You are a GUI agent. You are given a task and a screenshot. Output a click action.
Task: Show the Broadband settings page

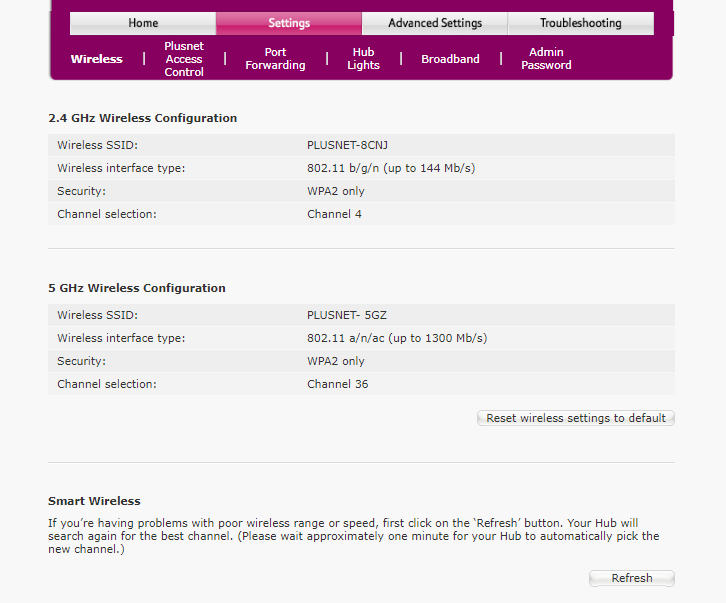tap(450, 59)
